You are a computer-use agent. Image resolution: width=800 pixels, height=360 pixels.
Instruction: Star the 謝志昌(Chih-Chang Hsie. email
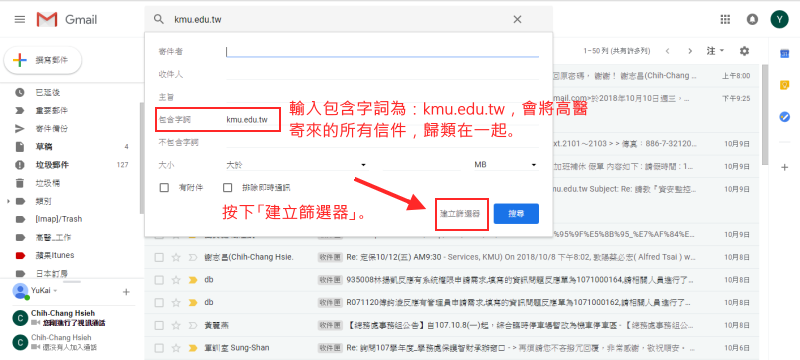point(176,257)
